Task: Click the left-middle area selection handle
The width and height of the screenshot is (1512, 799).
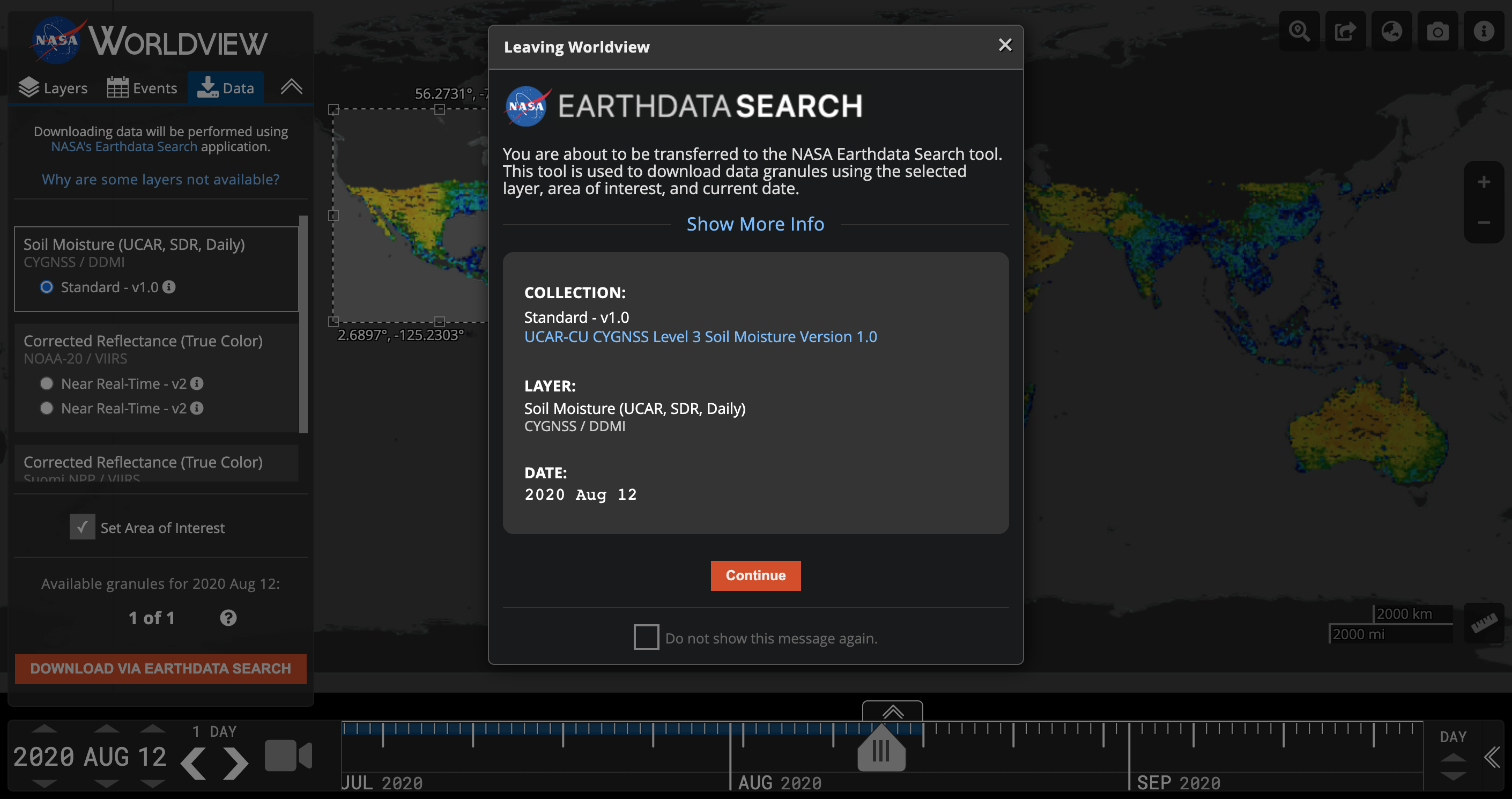Action: pyautogui.click(x=333, y=216)
